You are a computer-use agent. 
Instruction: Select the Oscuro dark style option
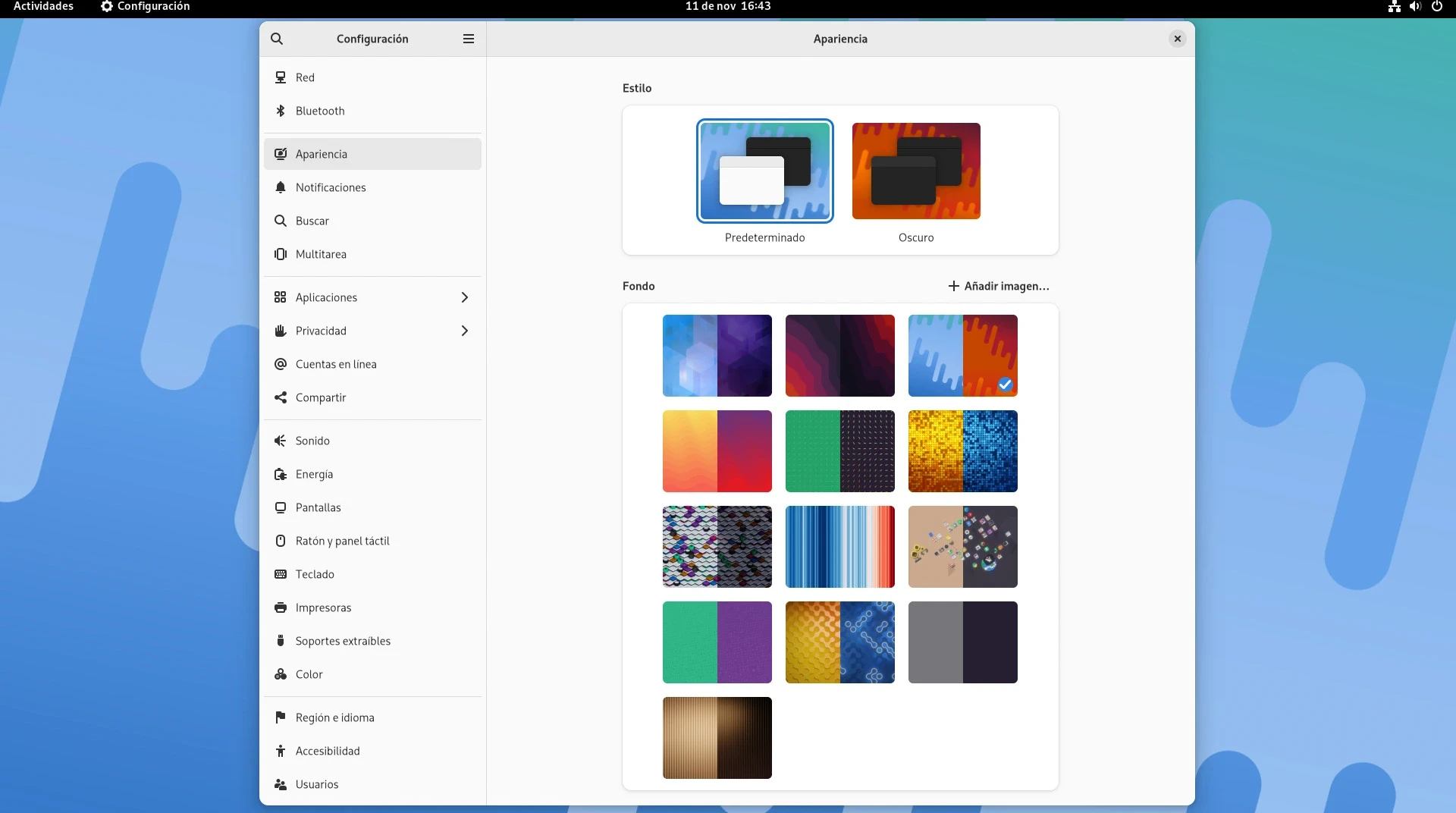pyautogui.click(x=916, y=171)
